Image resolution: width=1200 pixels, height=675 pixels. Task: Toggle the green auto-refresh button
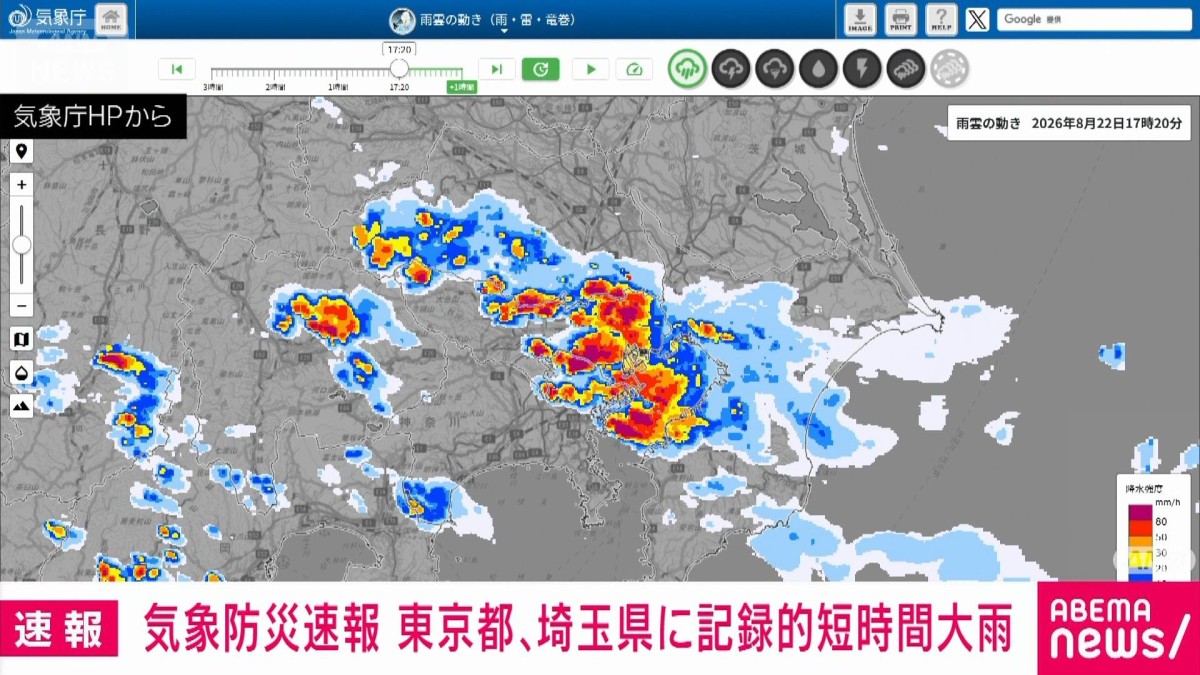pyautogui.click(x=541, y=69)
